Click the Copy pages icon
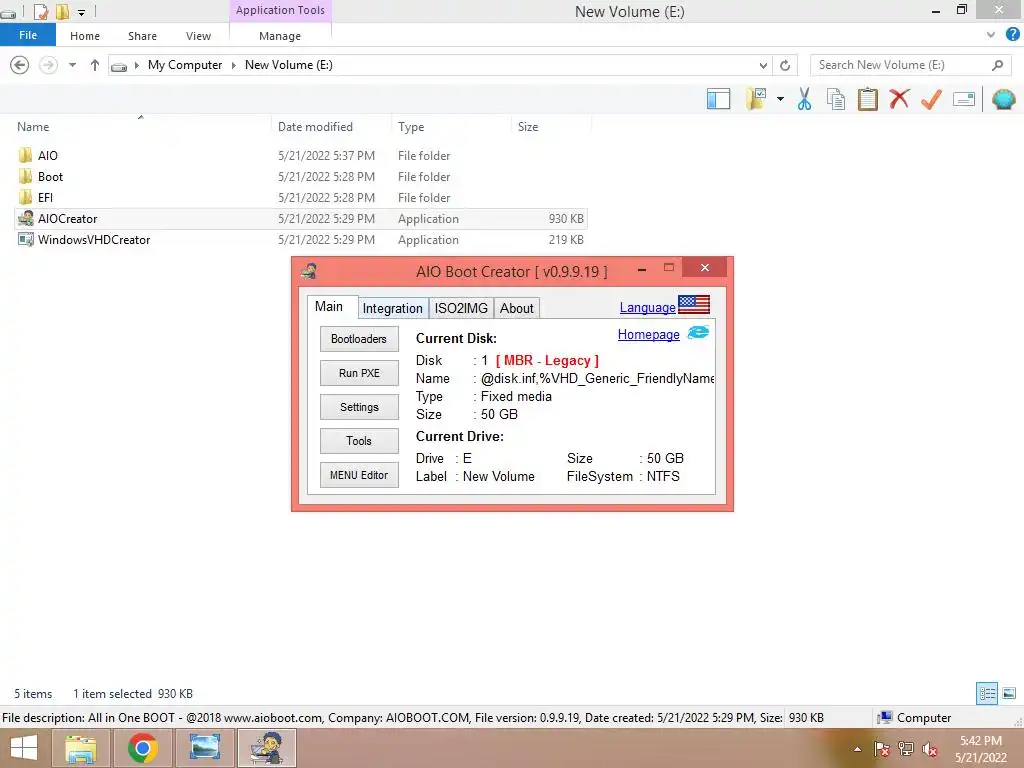Image resolution: width=1024 pixels, height=768 pixels. point(836,99)
